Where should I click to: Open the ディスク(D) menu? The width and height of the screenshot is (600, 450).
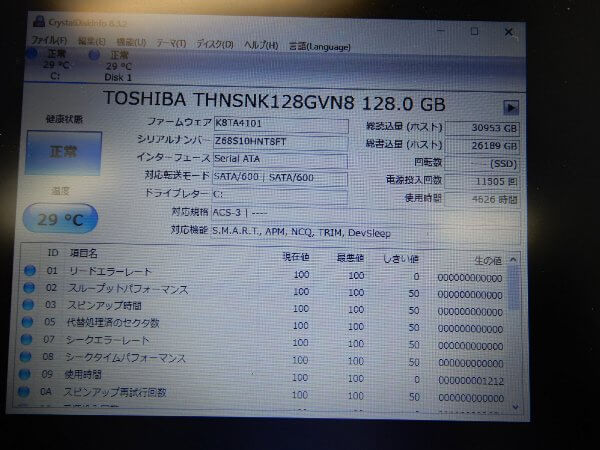coord(215,44)
